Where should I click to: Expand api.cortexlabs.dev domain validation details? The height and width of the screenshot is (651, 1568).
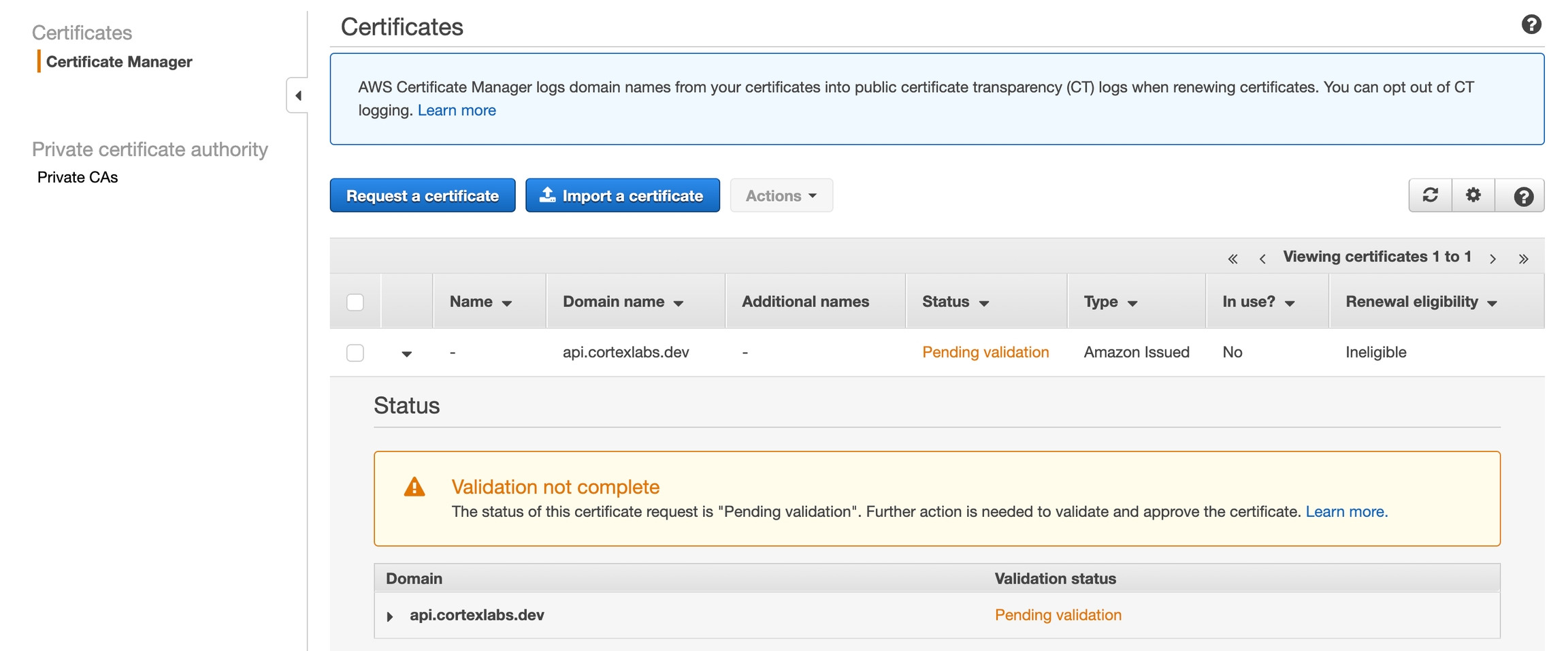point(390,616)
